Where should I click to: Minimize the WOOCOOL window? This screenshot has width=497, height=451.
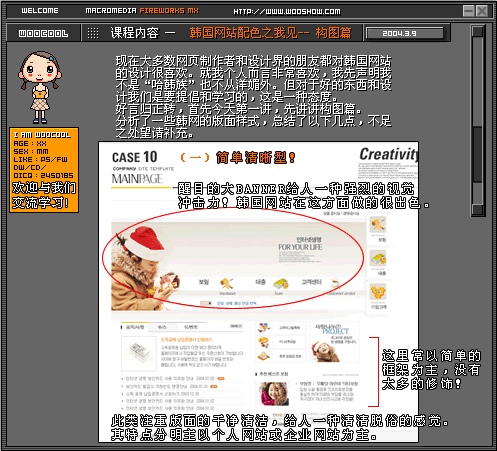tap(469, 11)
